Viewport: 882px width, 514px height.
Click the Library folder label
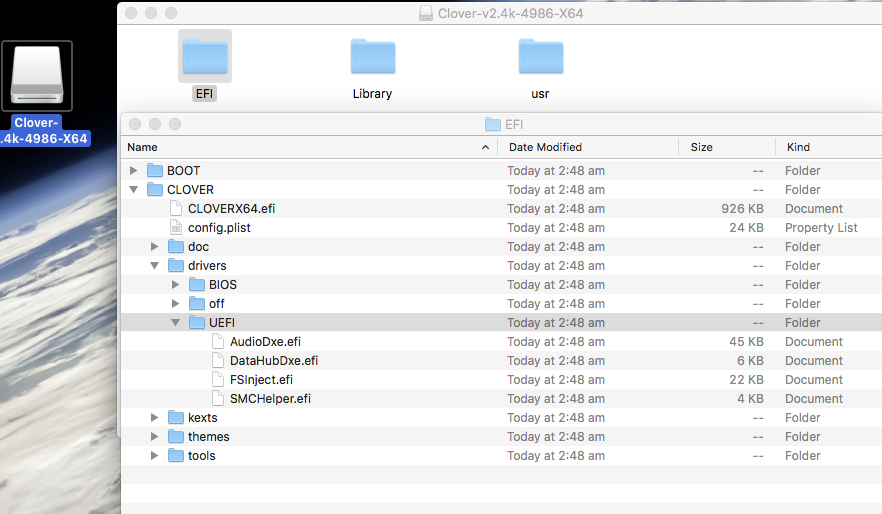(372, 94)
